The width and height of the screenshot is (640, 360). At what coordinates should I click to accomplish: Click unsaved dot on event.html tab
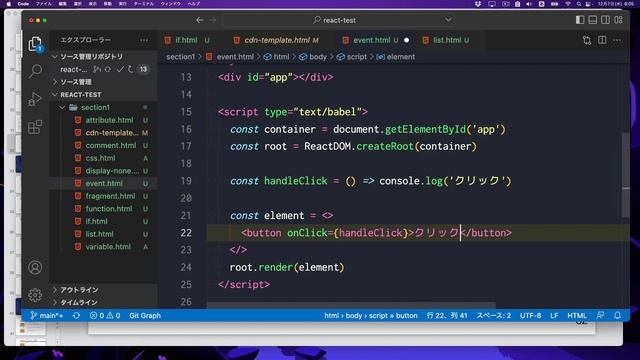click(407, 40)
